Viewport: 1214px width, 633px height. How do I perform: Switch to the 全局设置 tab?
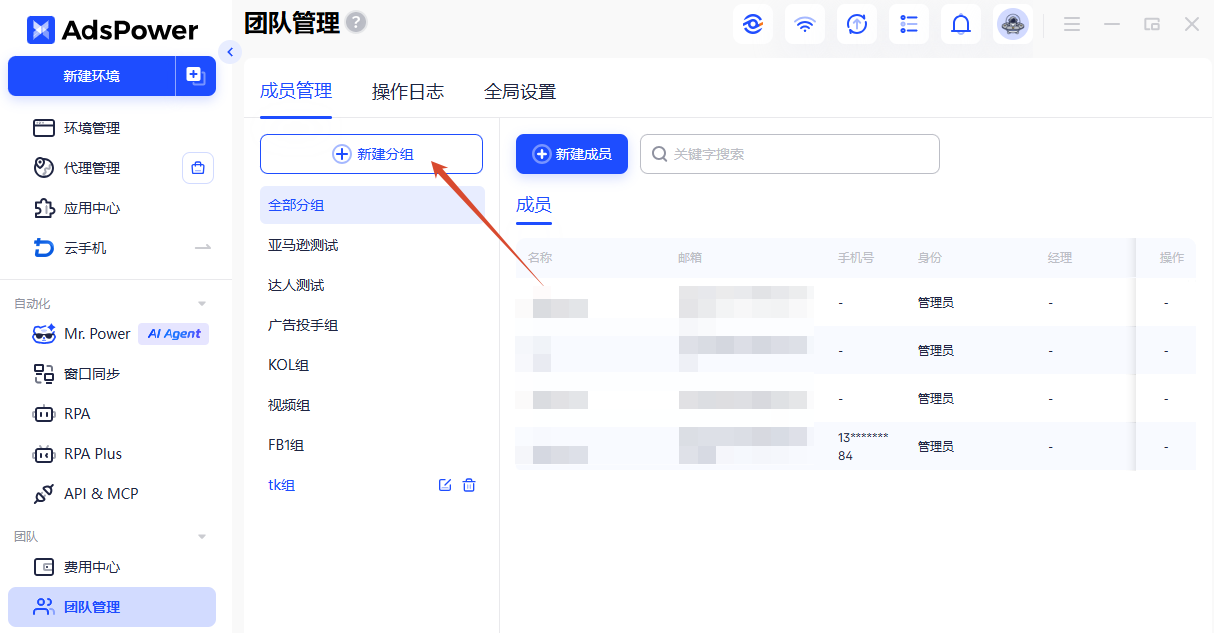coord(520,91)
